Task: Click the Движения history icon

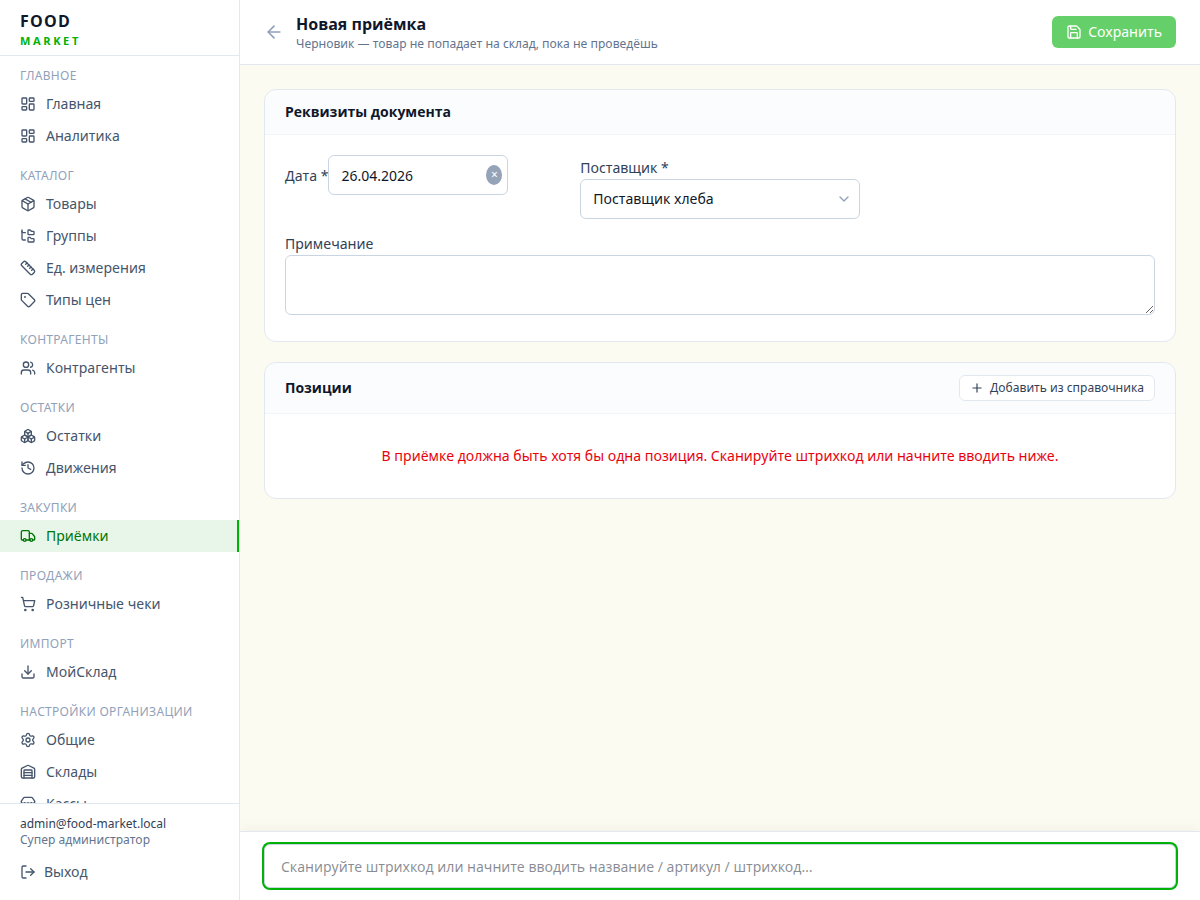Action: coord(28,468)
